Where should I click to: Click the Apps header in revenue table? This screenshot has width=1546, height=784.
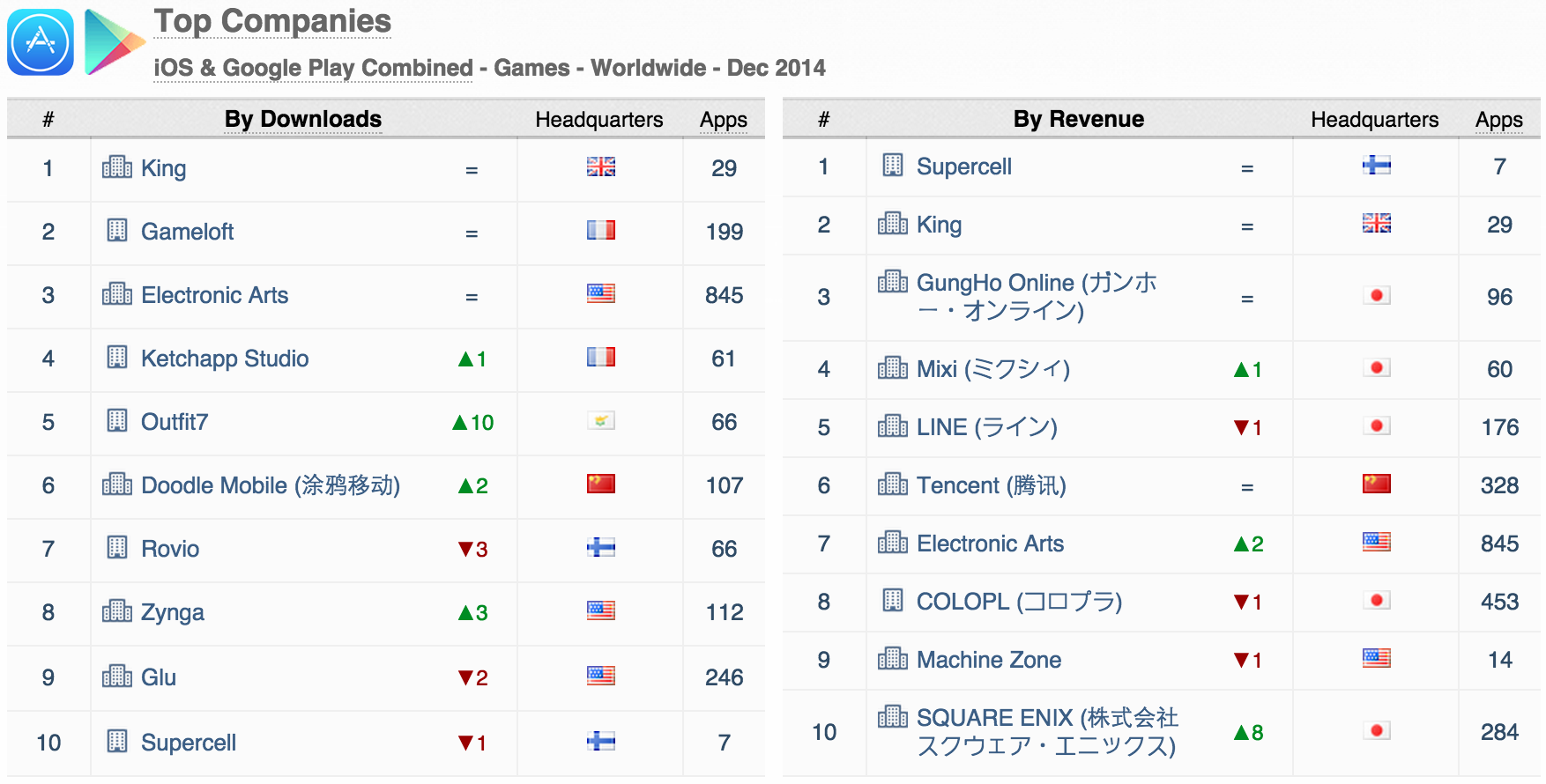(x=1499, y=120)
